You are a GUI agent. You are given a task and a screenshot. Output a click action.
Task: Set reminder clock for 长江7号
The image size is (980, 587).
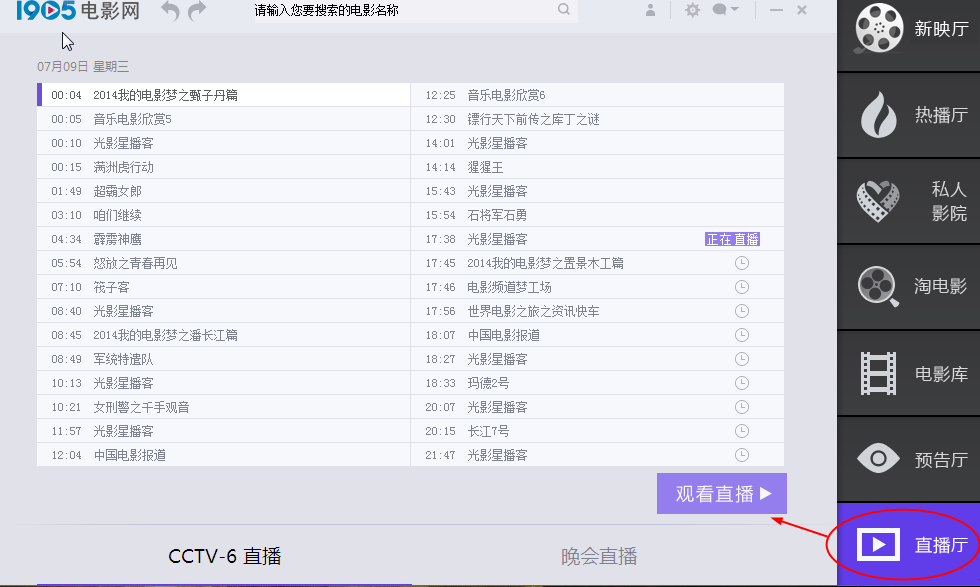point(742,431)
